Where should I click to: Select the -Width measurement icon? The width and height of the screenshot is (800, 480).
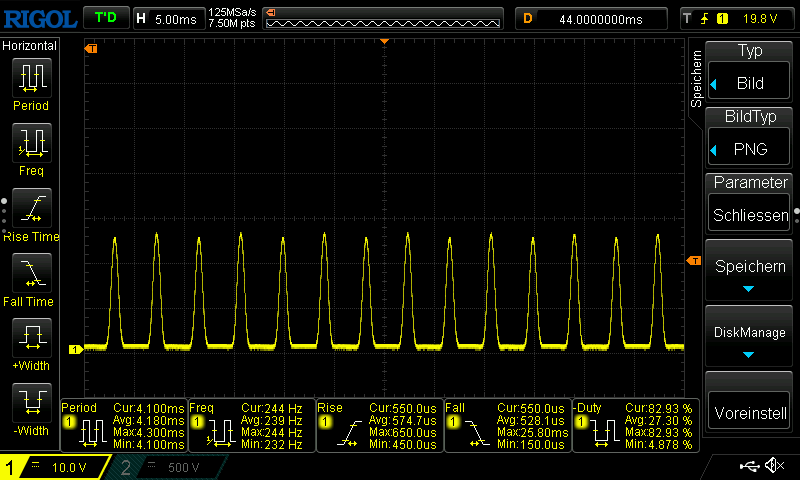click(32, 402)
